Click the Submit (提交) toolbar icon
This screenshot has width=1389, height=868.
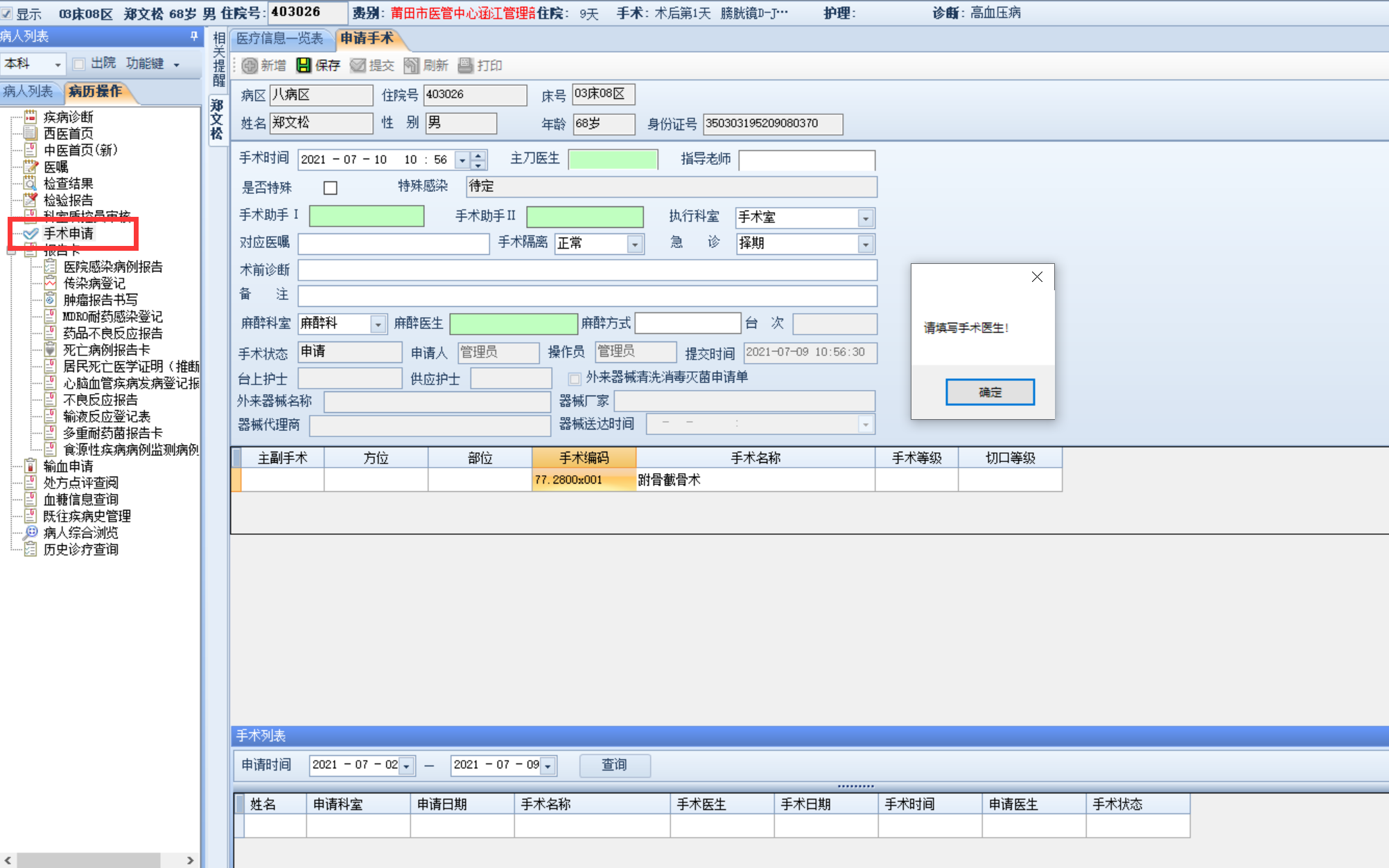click(x=358, y=65)
